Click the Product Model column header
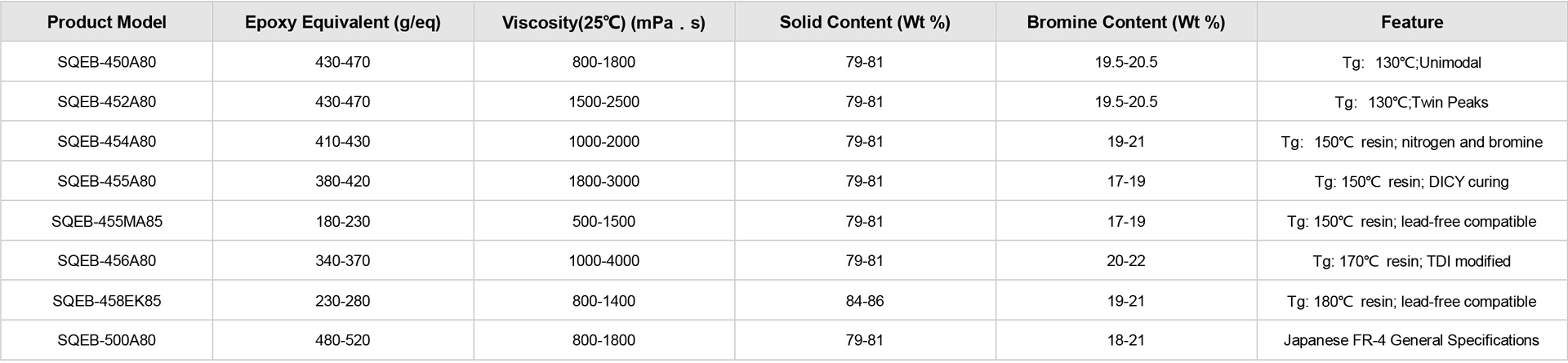 (106, 22)
